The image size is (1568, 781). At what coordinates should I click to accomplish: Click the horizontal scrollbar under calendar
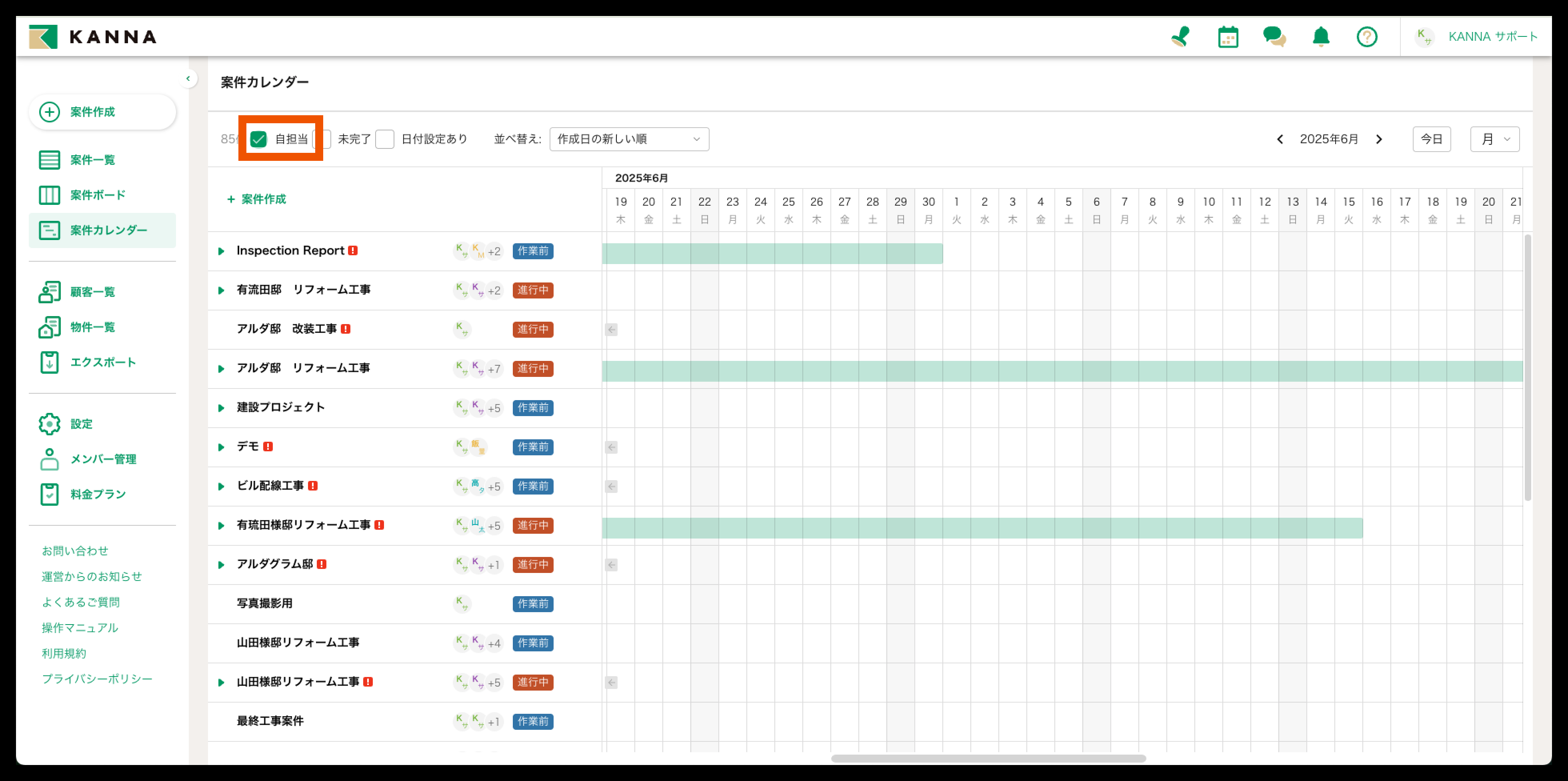(x=988, y=759)
